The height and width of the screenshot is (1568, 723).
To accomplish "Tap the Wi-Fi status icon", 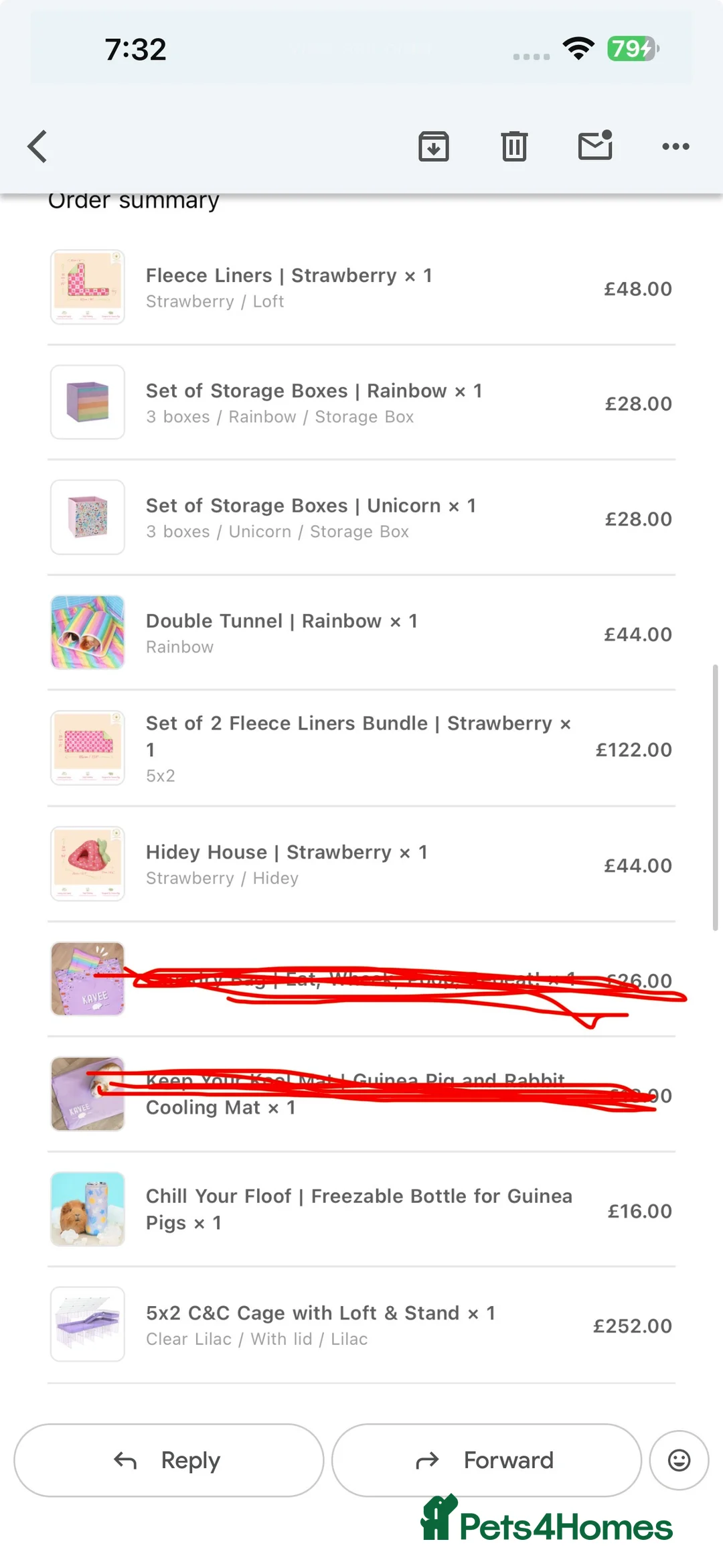I will (578, 48).
